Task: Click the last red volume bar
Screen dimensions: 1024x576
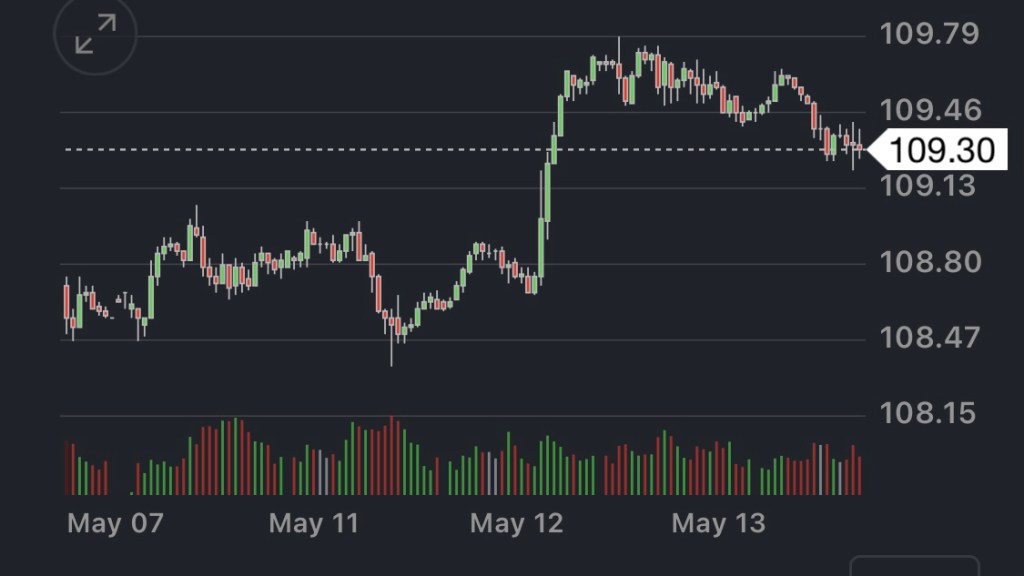Action: tap(859, 475)
